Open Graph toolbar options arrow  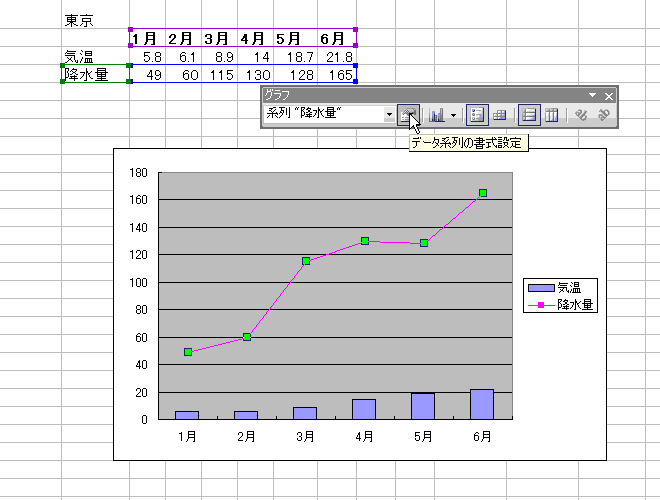(592, 96)
